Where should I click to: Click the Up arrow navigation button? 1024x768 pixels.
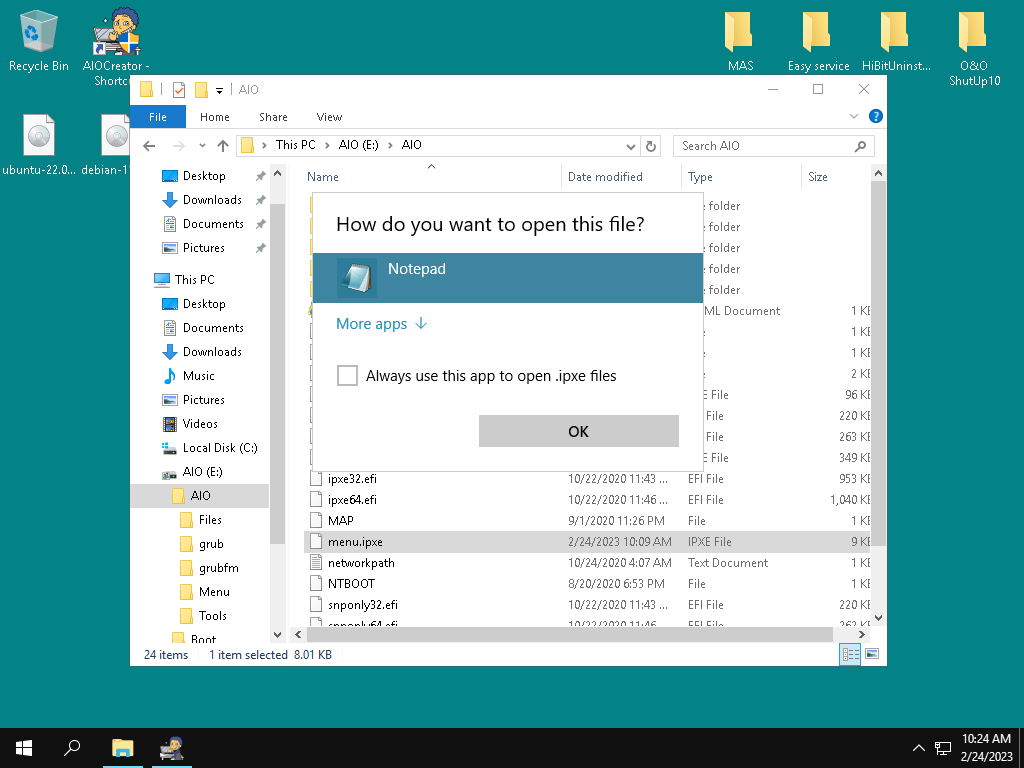click(223, 146)
